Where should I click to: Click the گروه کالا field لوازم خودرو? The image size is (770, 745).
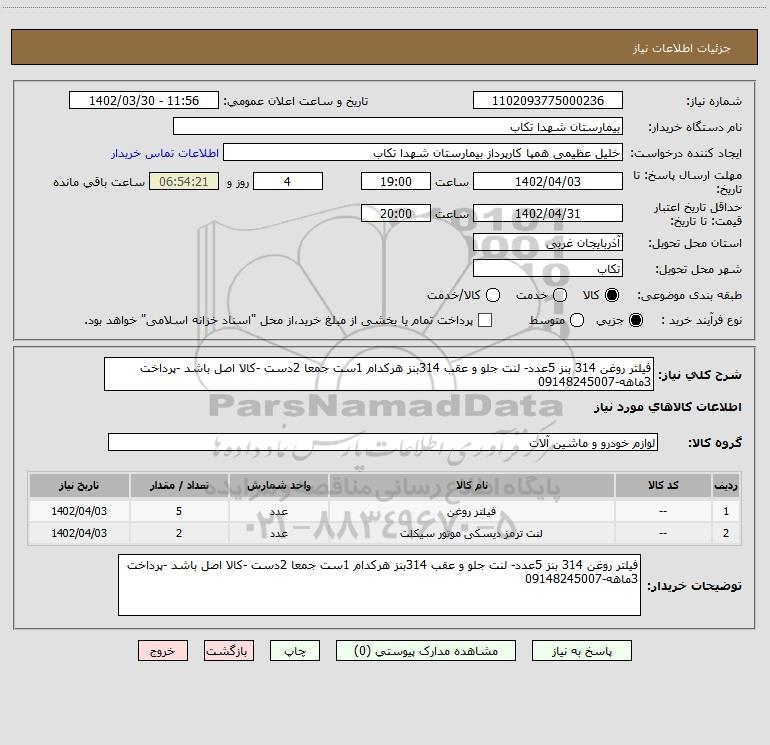coord(383,442)
